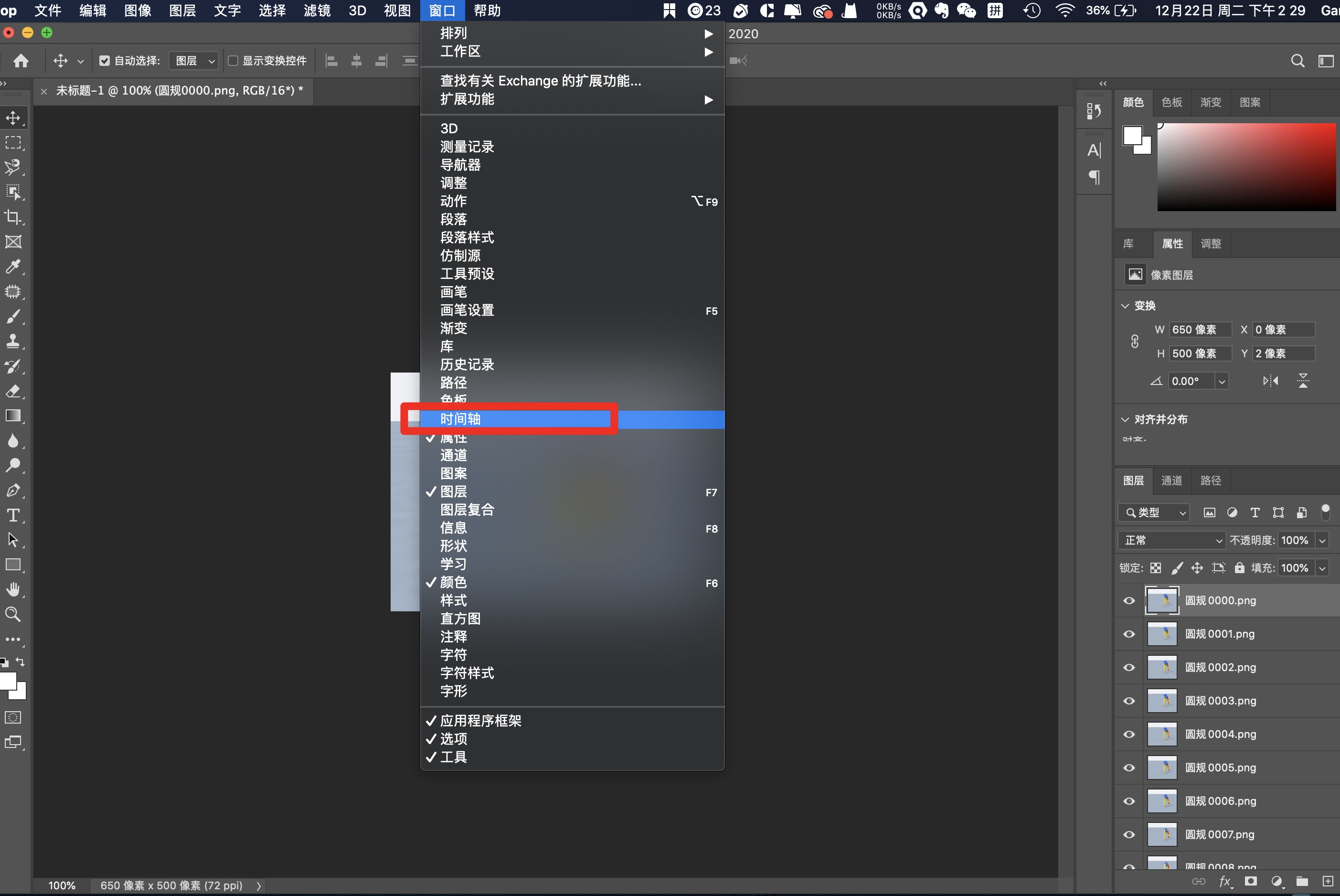1340x896 pixels.
Task: Enable the 显示变换控件 checkbox
Action: (233, 61)
